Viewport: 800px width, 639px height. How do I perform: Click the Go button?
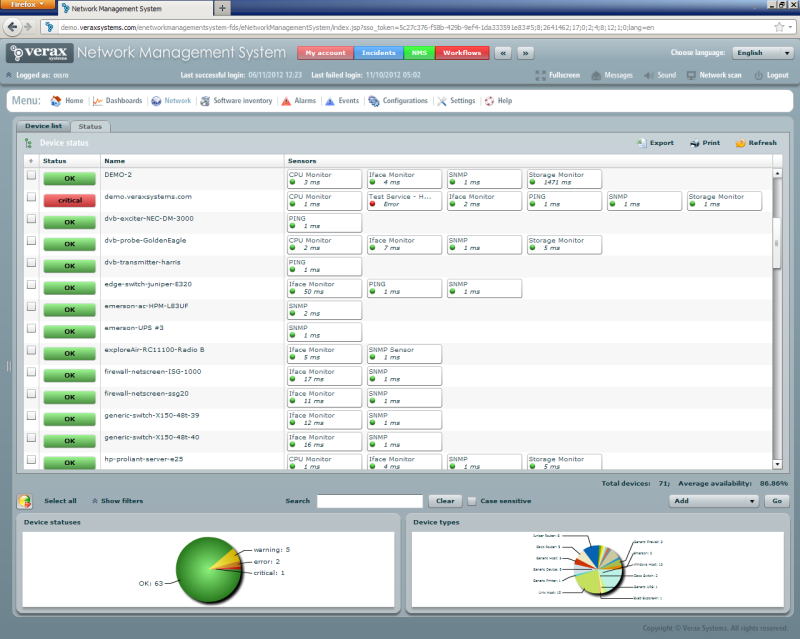[777, 501]
